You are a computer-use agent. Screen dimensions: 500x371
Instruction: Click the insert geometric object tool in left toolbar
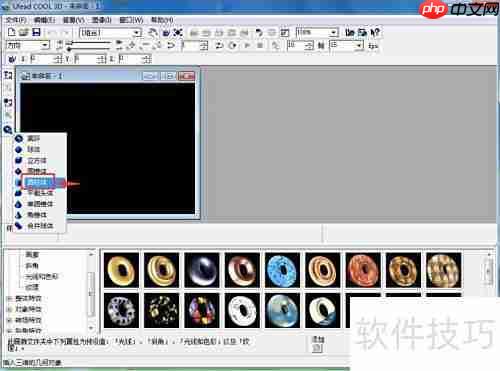8,129
